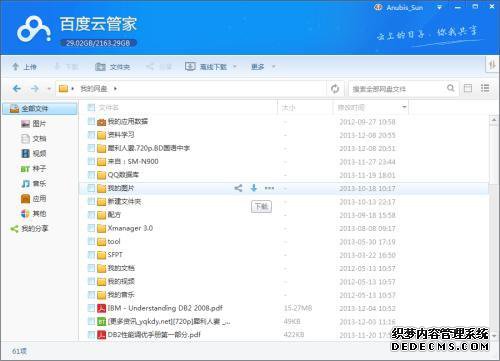Image resolution: width=500 pixels, height=361 pixels.
Task: Open the 配方 folder
Action: click(114, 215)
